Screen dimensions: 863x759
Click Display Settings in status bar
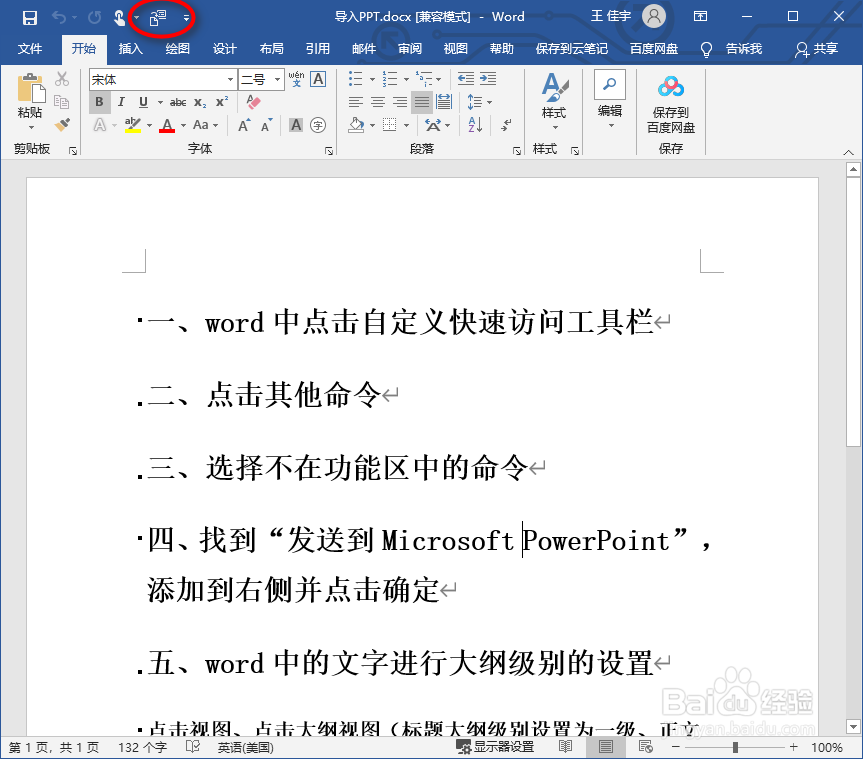pos(495,747)
